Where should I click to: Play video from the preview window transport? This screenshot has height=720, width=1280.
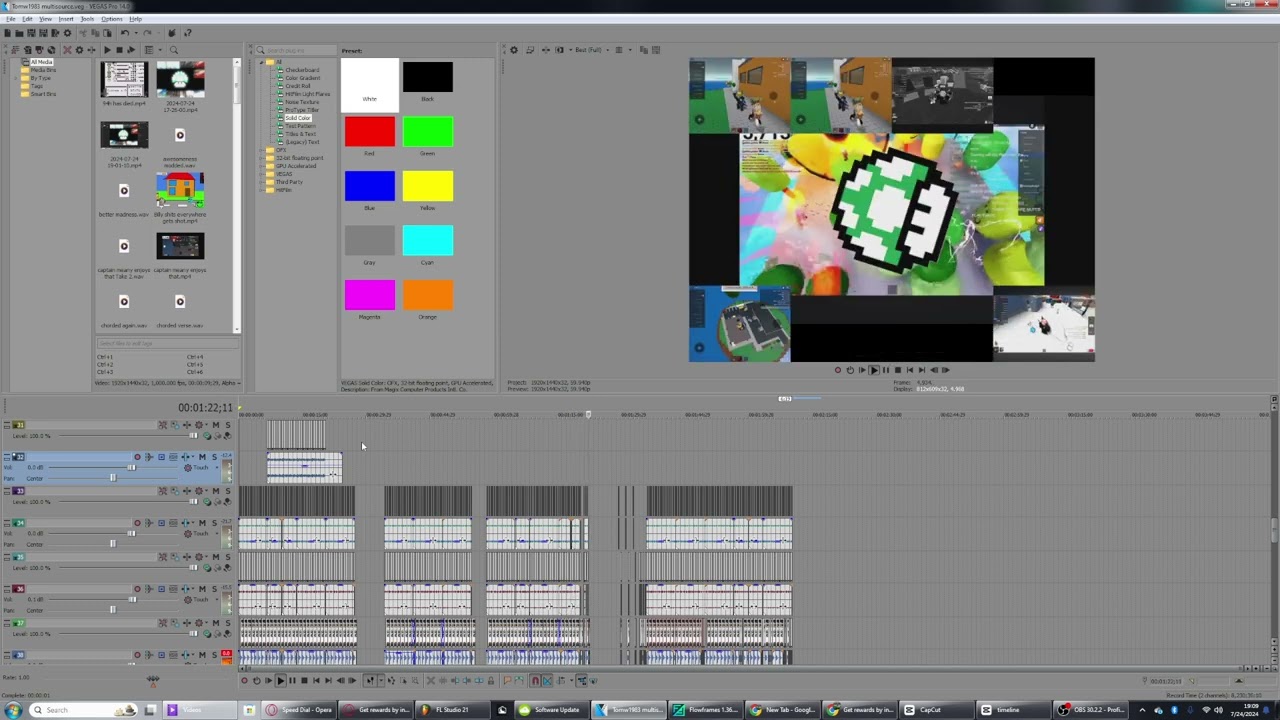[x=873, y=370]
